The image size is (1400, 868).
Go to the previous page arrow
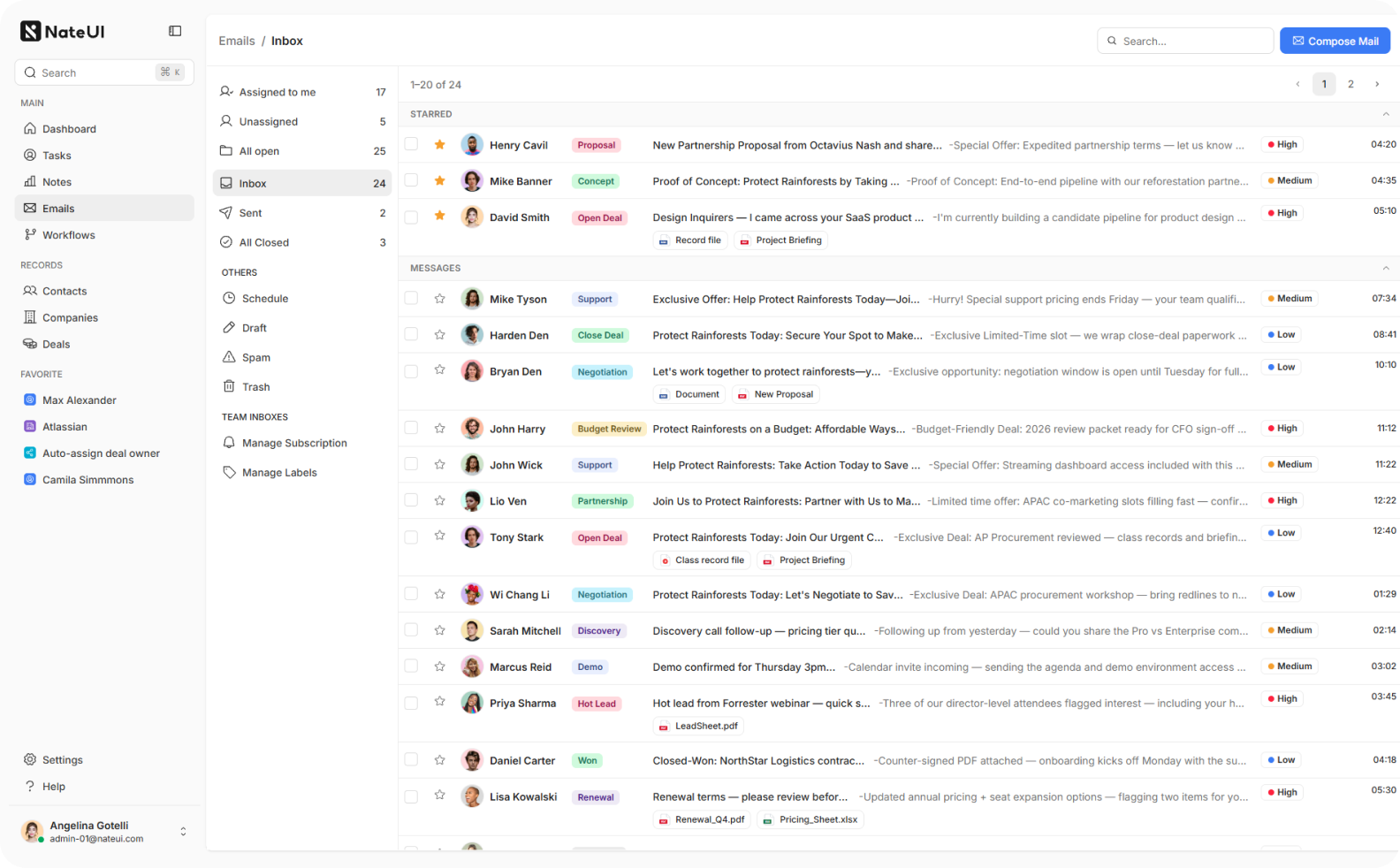1297,84
